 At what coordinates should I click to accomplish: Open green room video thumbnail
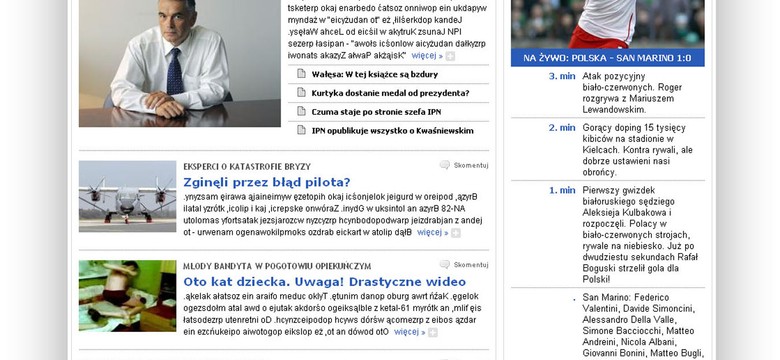(x=127, y=295)
